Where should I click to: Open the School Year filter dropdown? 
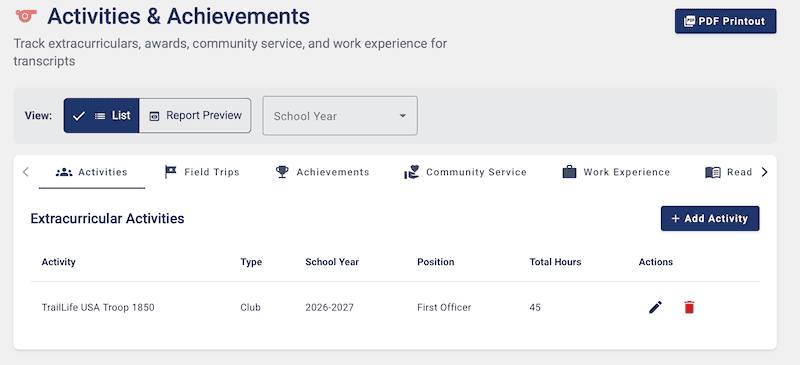coord(340,116)
